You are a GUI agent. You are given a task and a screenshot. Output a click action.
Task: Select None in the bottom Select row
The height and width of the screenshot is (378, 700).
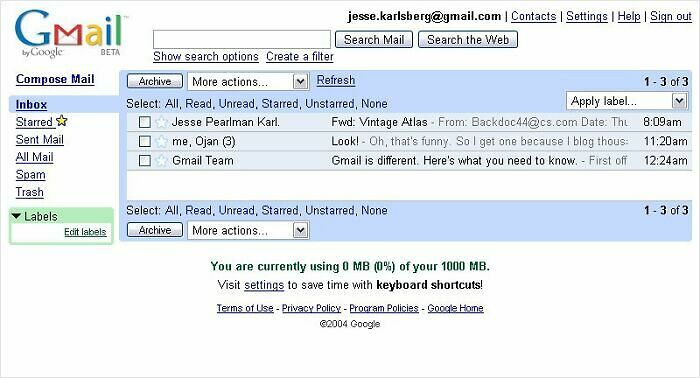(x=374, y=211)
